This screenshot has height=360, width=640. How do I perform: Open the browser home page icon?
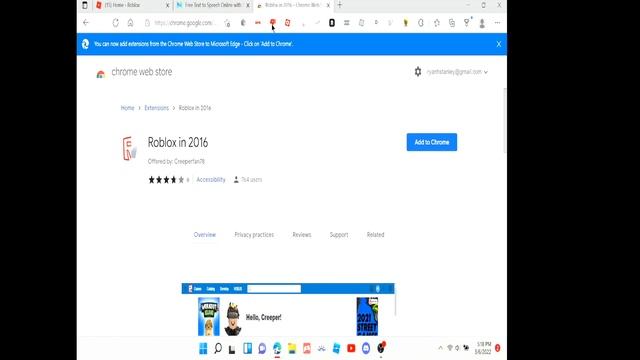click(130, 23)
